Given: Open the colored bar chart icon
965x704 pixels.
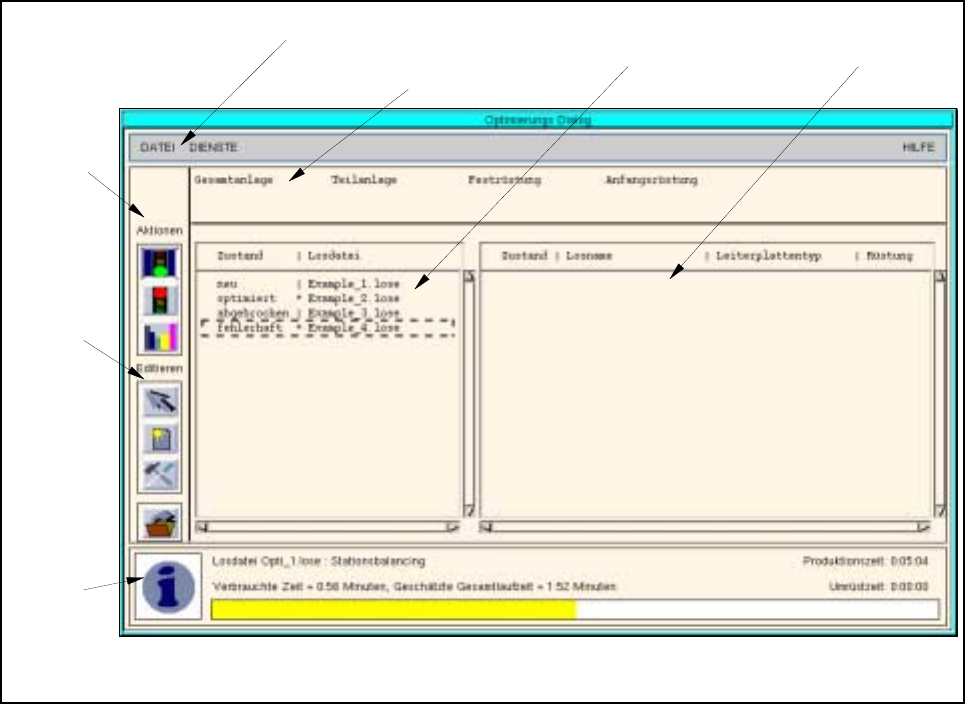Looking at the screenshot, I should click(x=160, y=337).
